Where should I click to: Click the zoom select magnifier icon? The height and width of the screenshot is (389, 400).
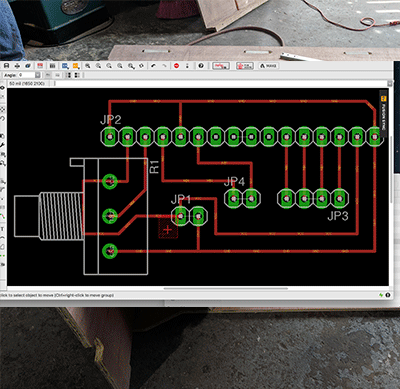click(131, 66)
